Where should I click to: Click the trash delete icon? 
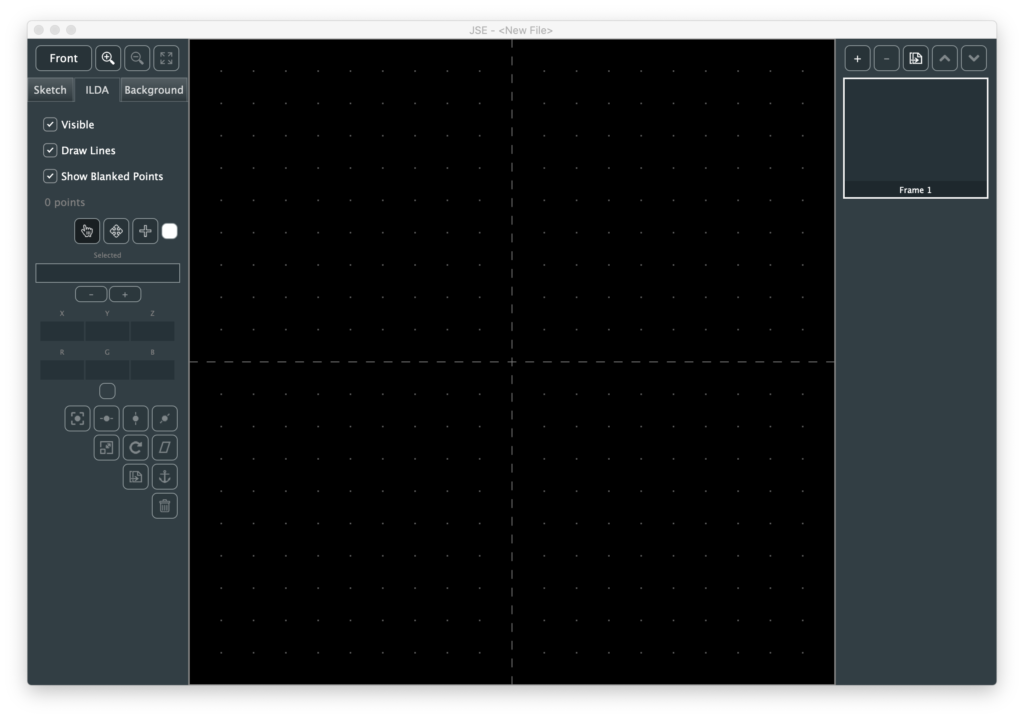164,506
